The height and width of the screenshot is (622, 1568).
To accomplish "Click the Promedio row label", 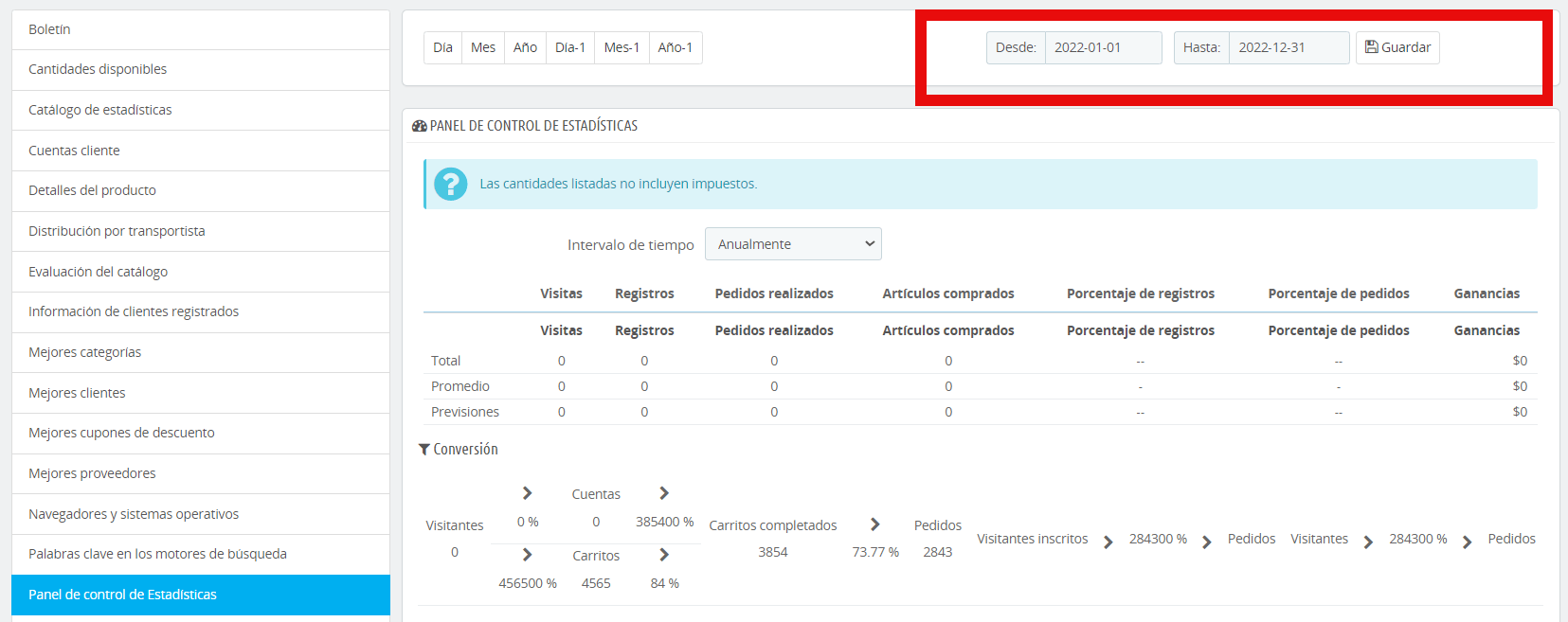I will click(x=460, y=386).
